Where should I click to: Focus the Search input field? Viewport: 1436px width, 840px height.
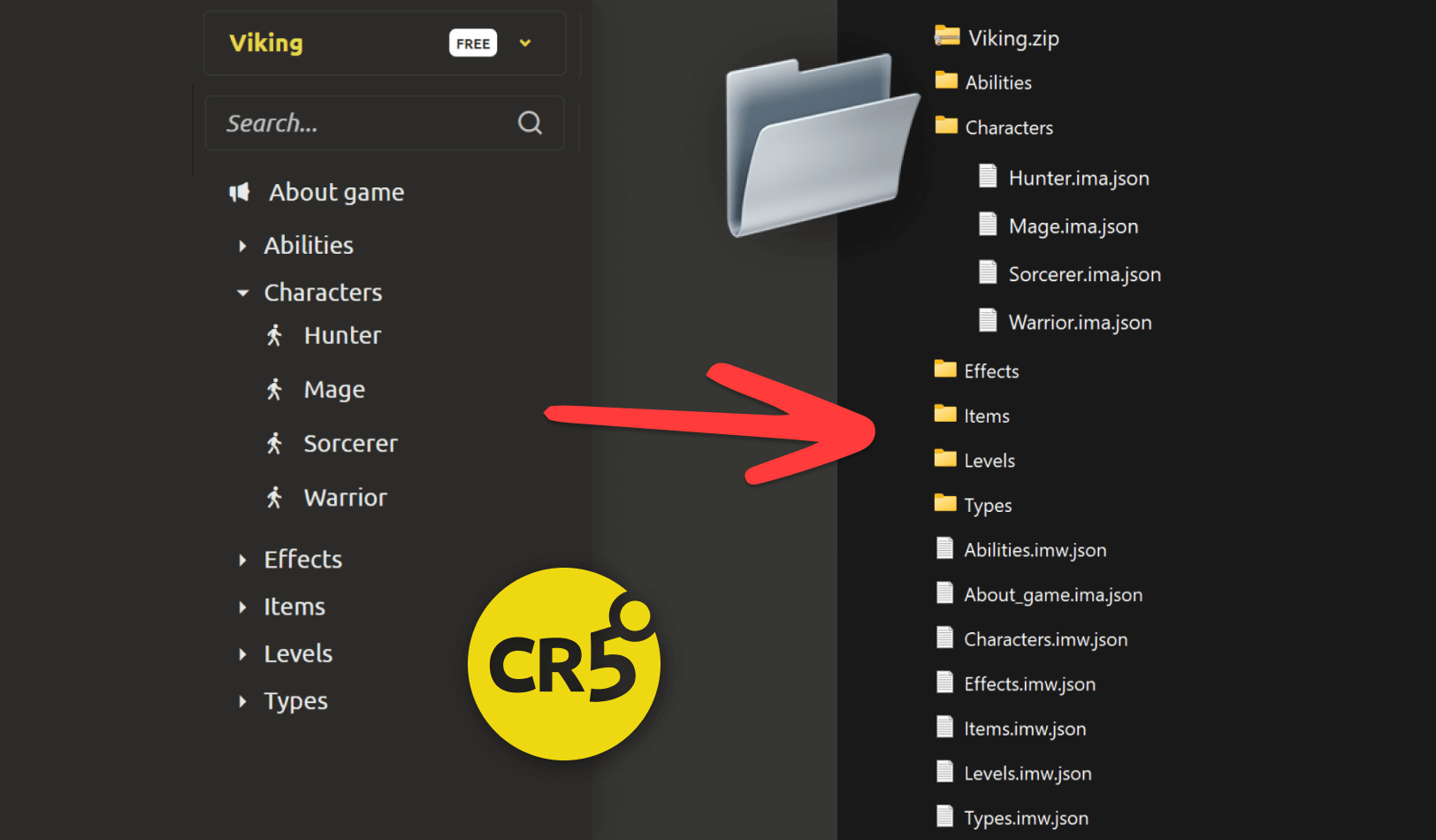click(385, 123)
